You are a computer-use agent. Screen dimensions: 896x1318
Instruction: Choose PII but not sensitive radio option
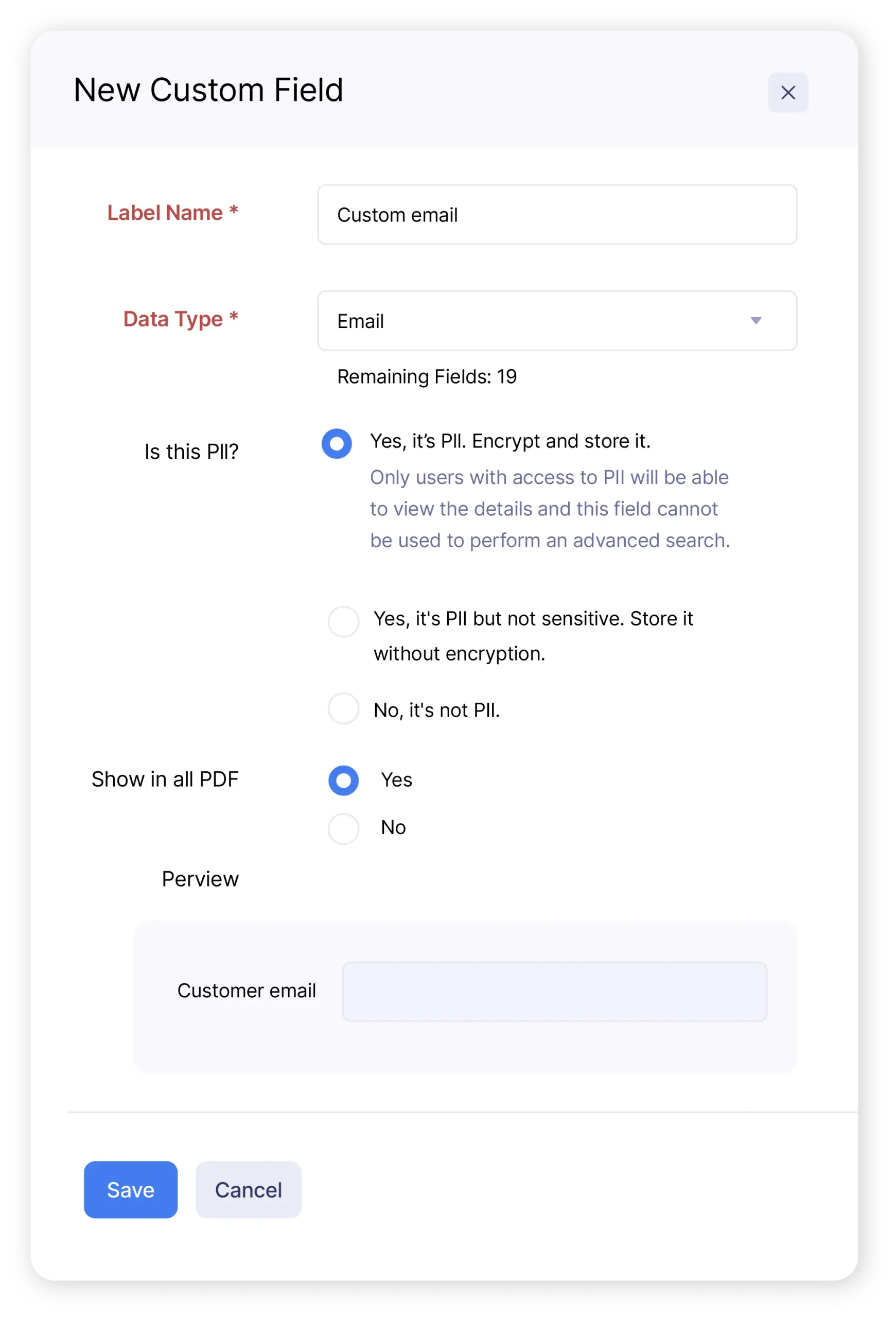[343, 621]
